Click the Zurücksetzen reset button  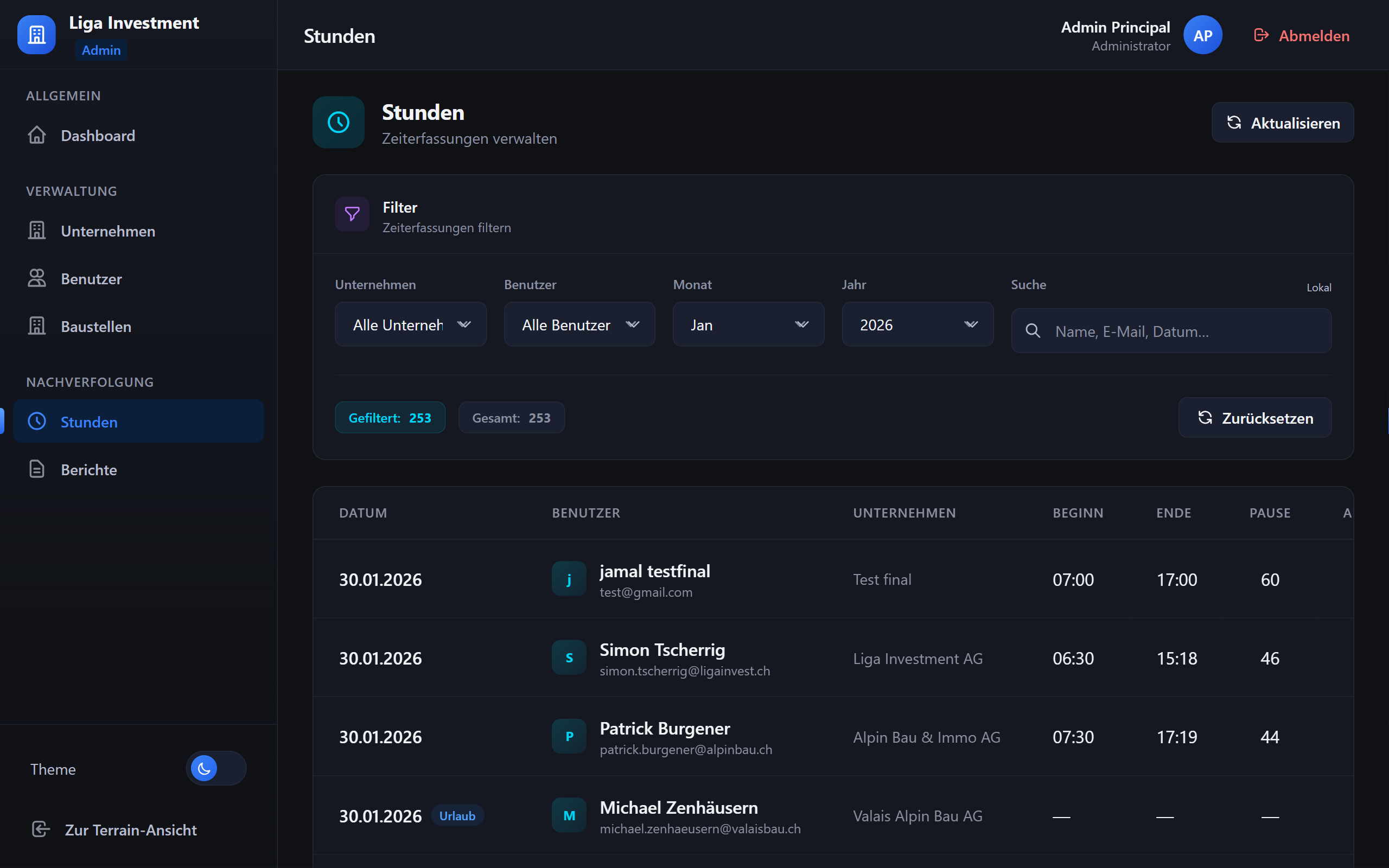[1254, 418]
